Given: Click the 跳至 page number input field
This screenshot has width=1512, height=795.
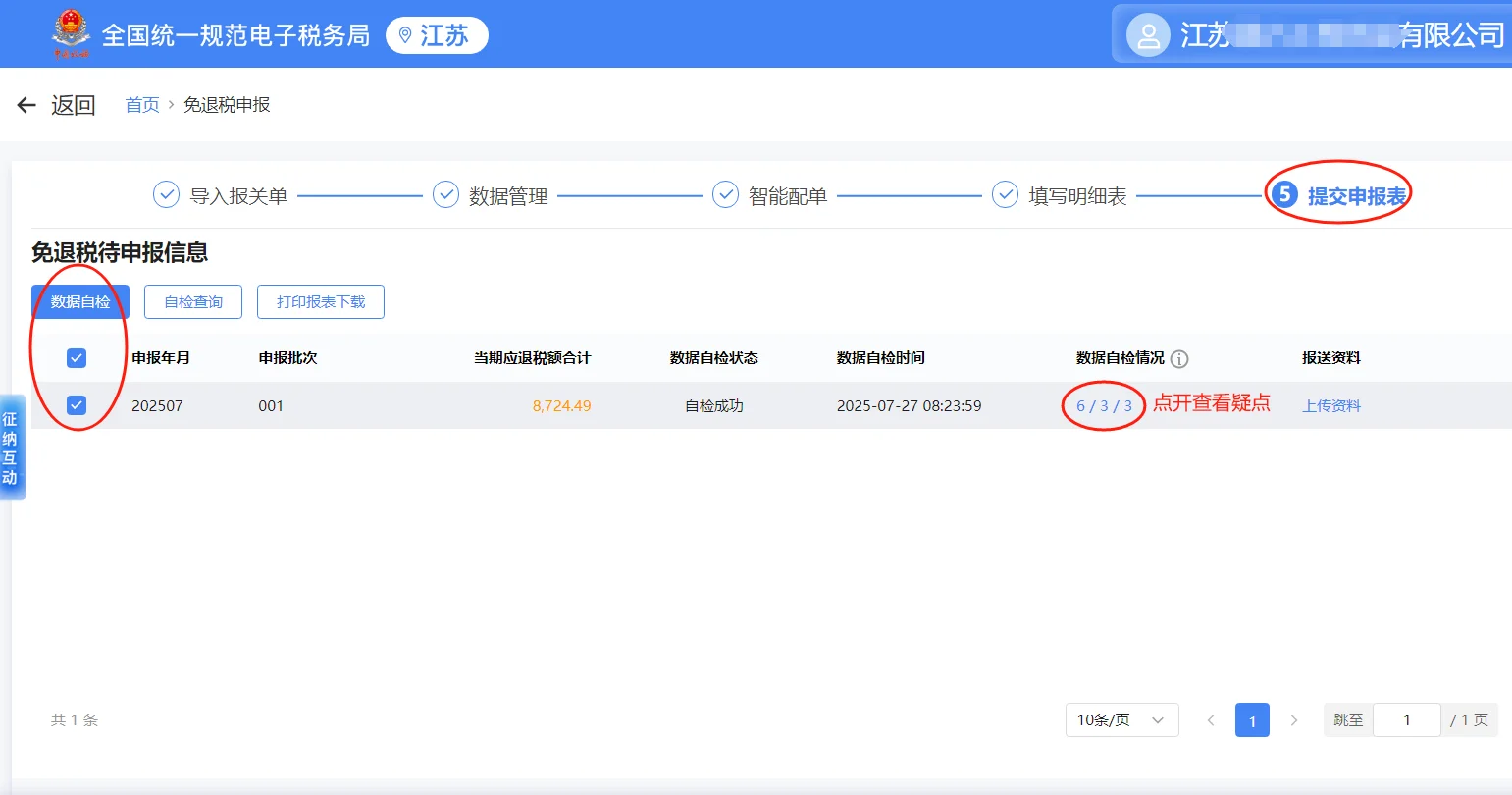Looking at the screenshot, I should tap(1406, 719).
